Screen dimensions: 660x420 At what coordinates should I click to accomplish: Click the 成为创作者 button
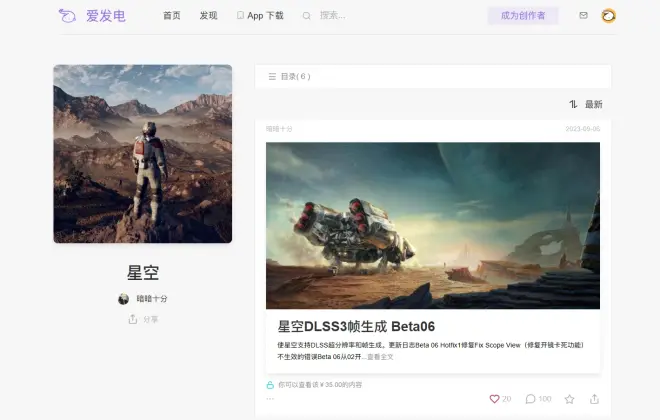tap(523, 16)
